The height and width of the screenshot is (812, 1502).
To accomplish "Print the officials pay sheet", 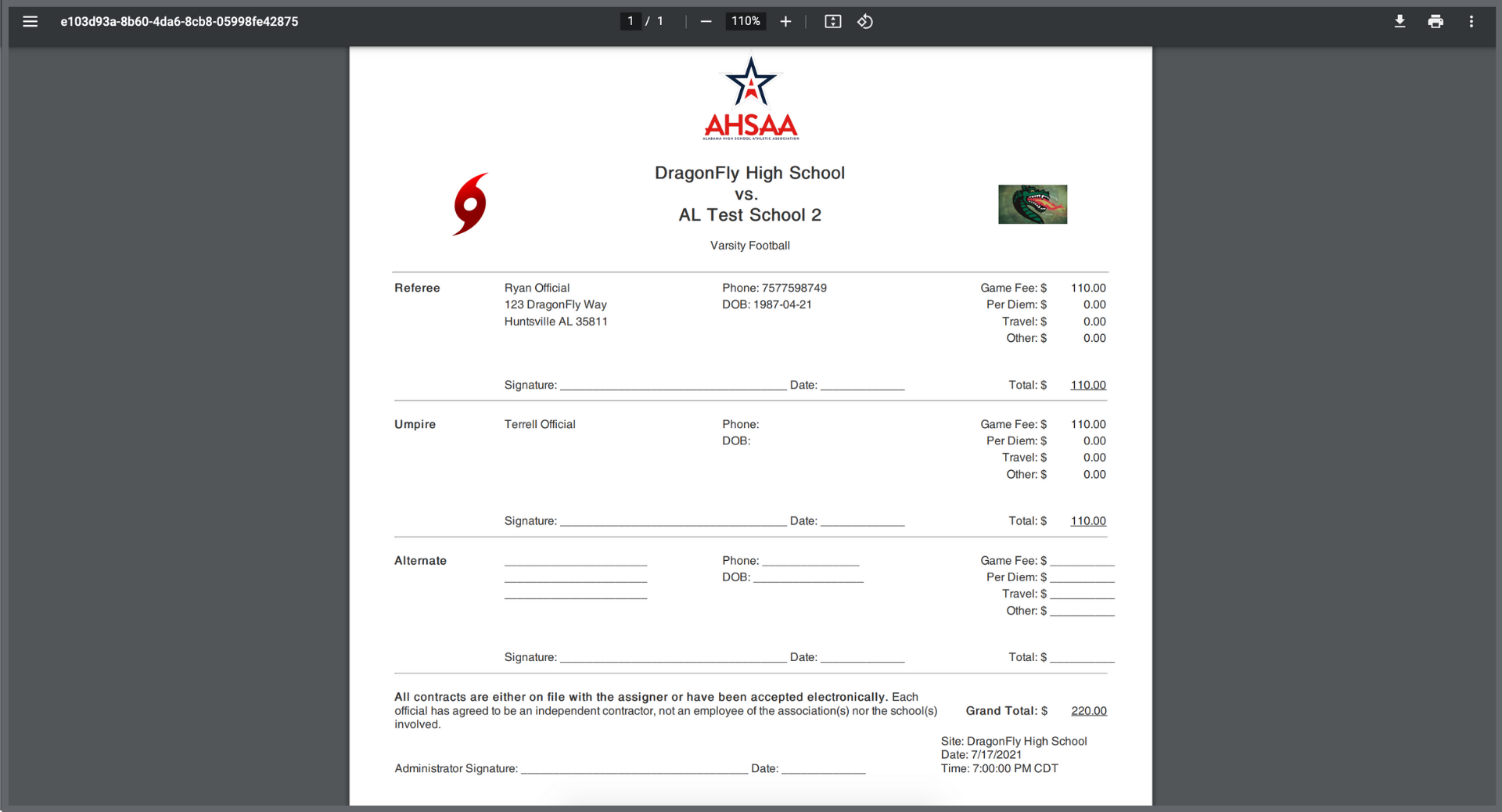I will (1435, 22).
